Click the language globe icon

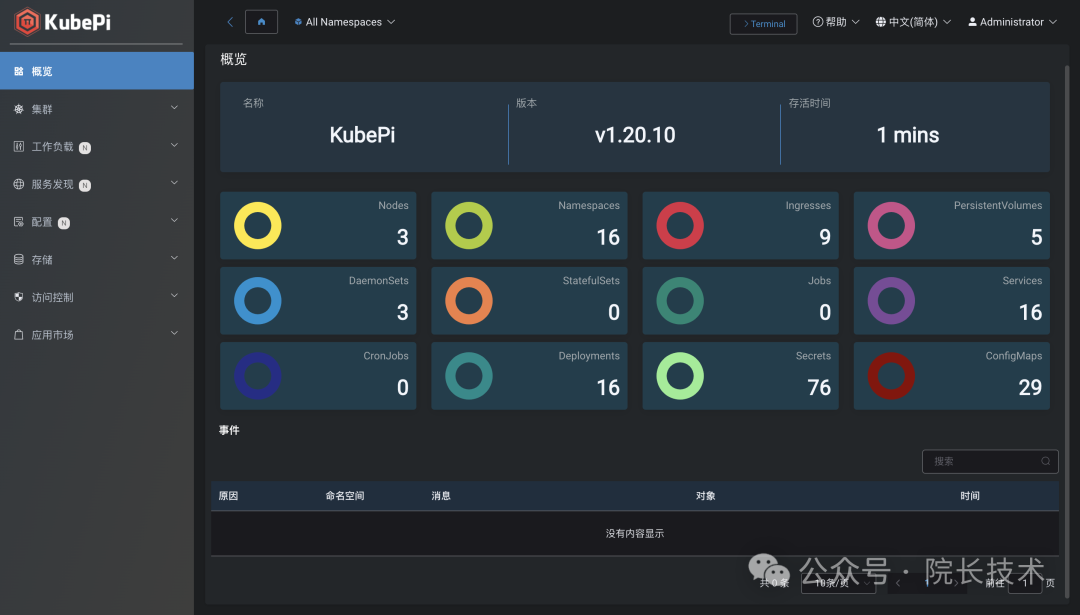pos(880,22)
